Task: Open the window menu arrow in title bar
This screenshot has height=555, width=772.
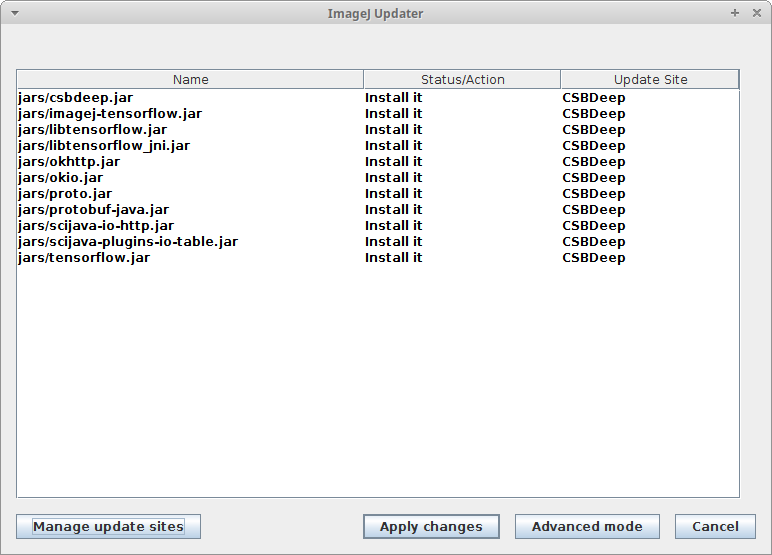Action: (x=15, y=13)
